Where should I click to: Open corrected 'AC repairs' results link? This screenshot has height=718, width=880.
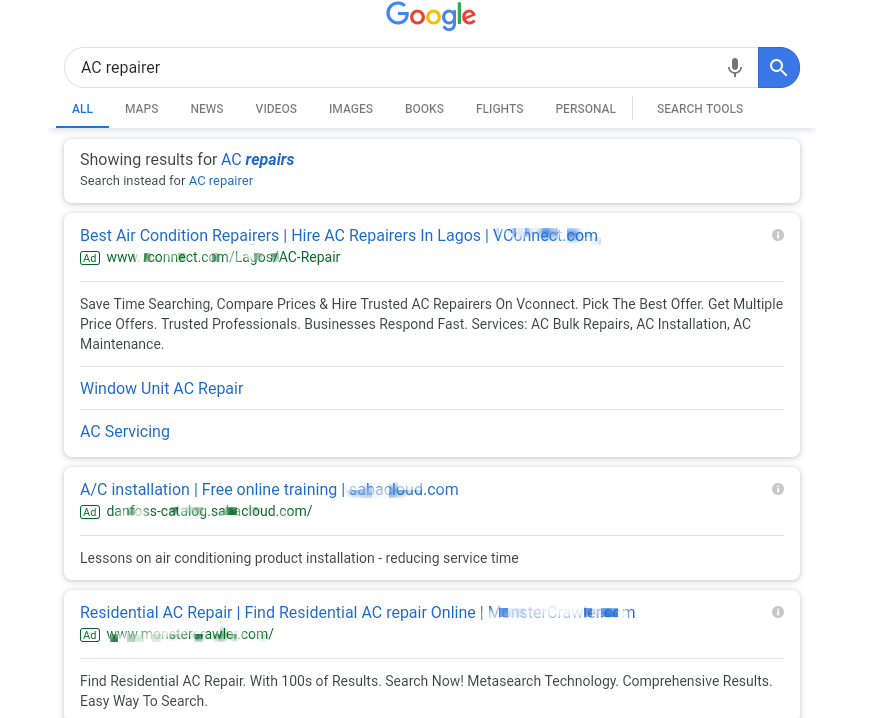click(258, 159)
